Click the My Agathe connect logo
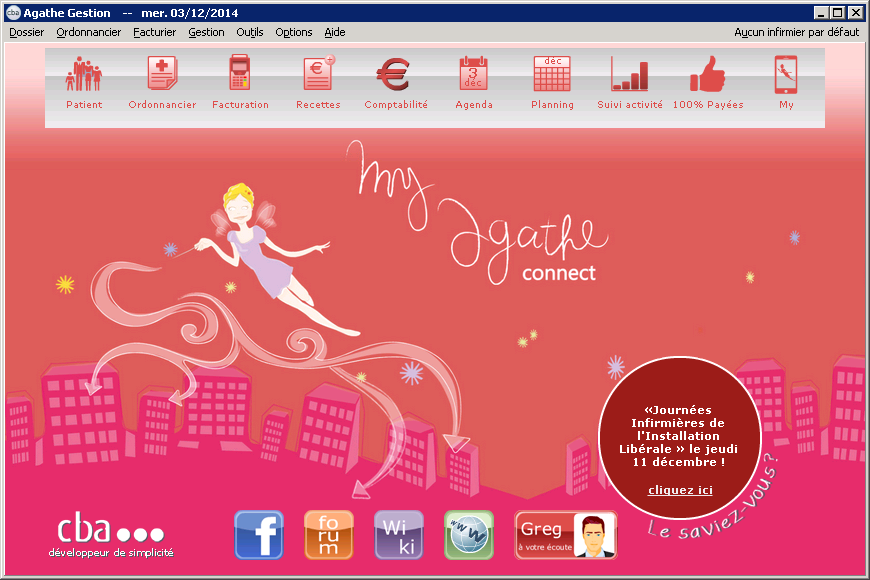 [x=477, y=212]
